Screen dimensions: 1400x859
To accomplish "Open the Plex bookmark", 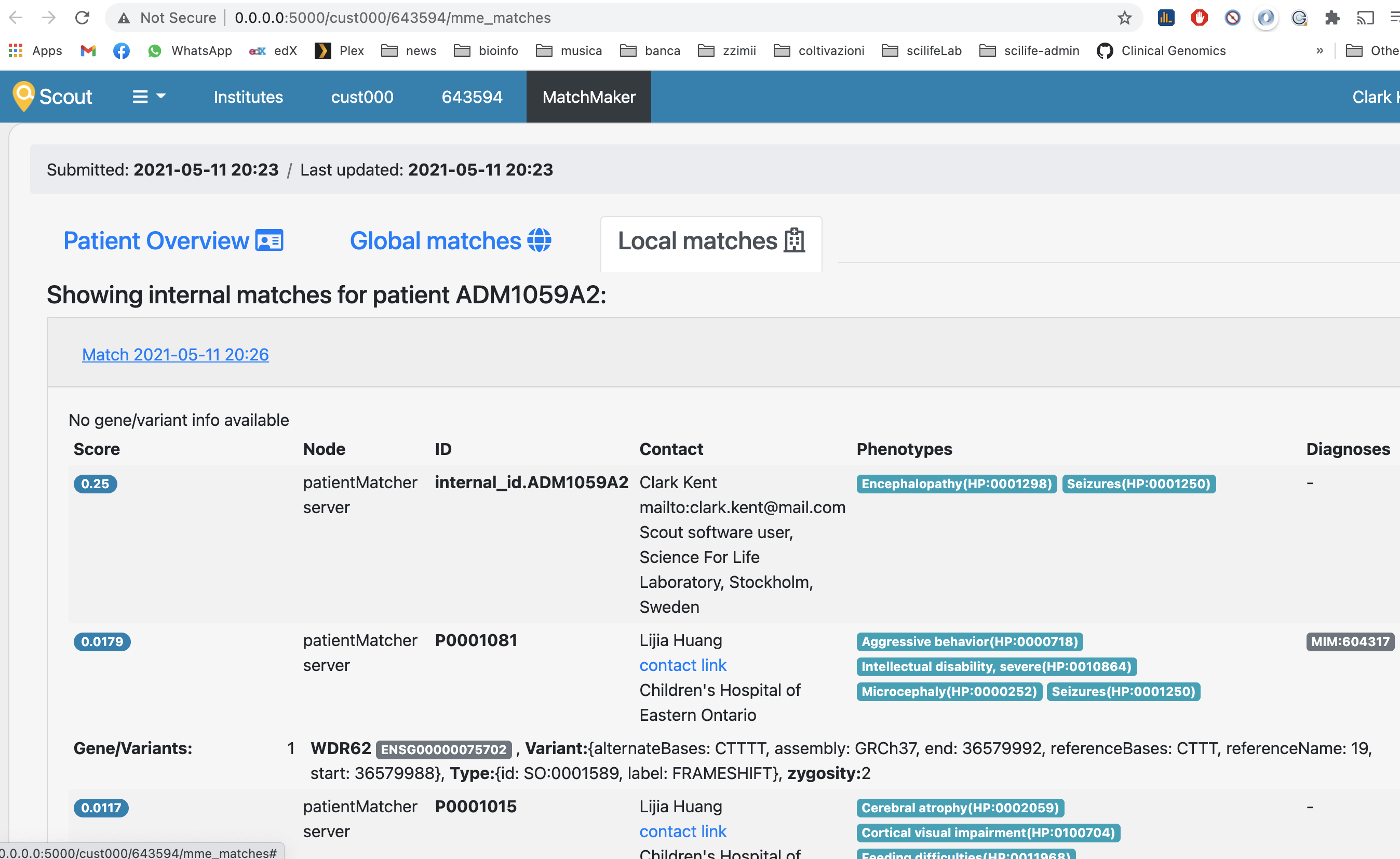I will (x=339, y=50).
